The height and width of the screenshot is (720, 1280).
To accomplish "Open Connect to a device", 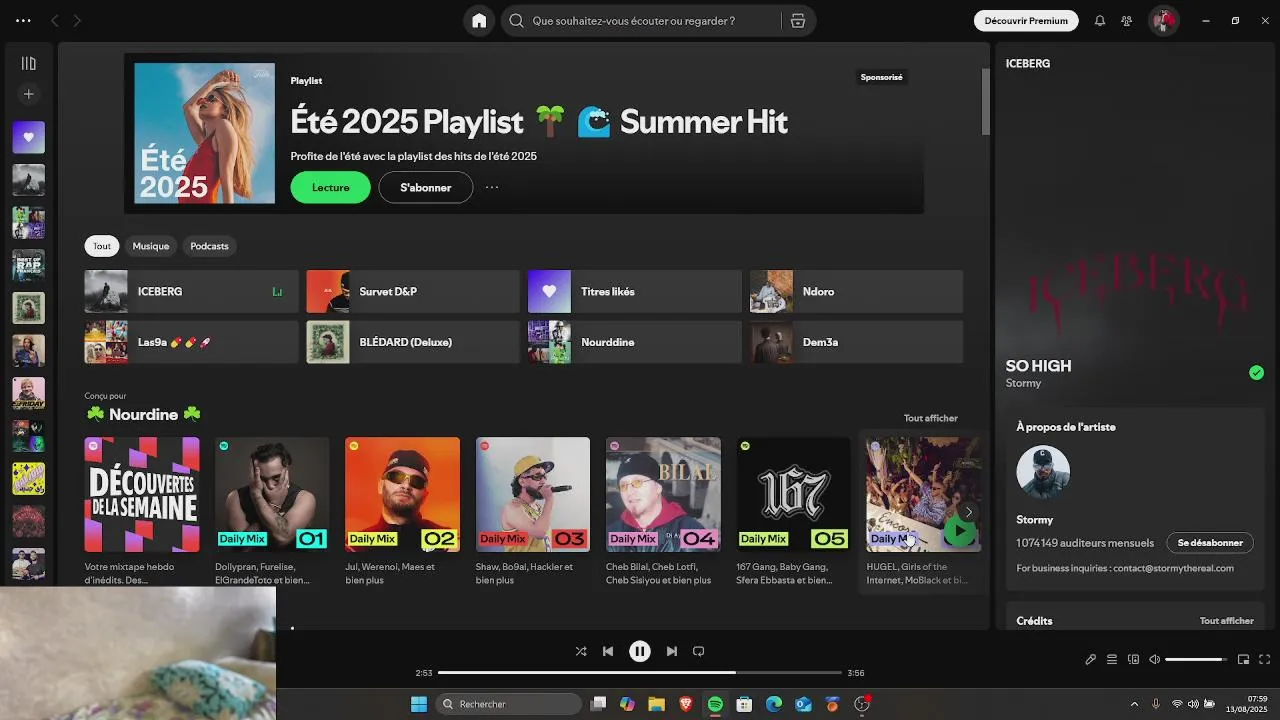I will [x=1133, y=659].
